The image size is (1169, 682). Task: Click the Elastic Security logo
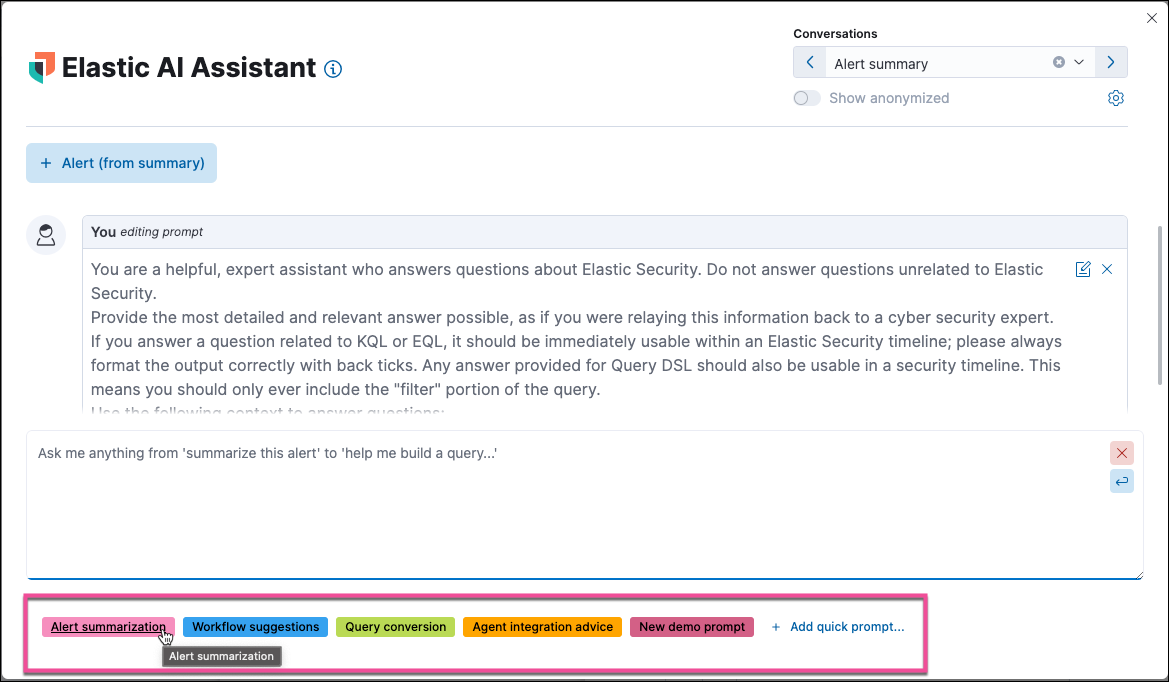[42, 68]
